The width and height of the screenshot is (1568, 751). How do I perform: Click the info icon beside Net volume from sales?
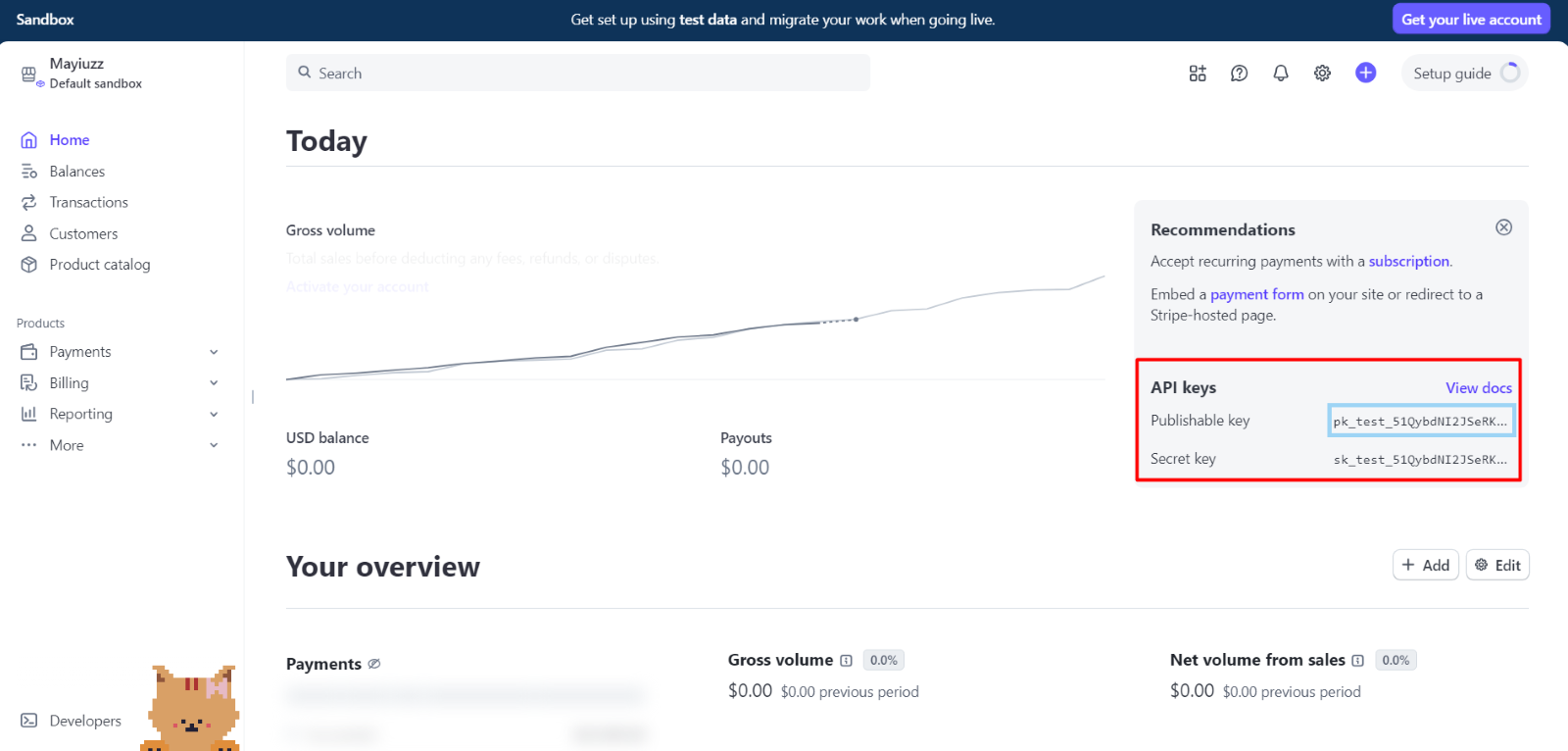pos(1357,661)
